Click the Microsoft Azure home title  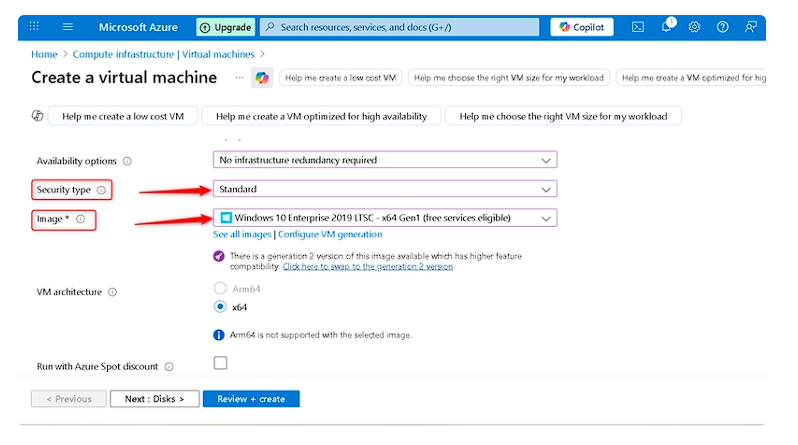coord(138,27)
